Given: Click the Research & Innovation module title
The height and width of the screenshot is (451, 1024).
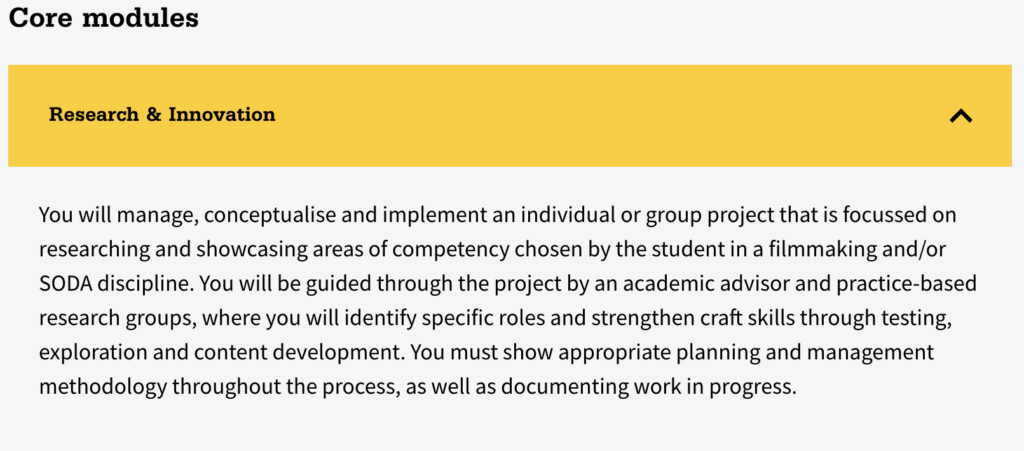Looking at the screenshot, I should [162, 115].
